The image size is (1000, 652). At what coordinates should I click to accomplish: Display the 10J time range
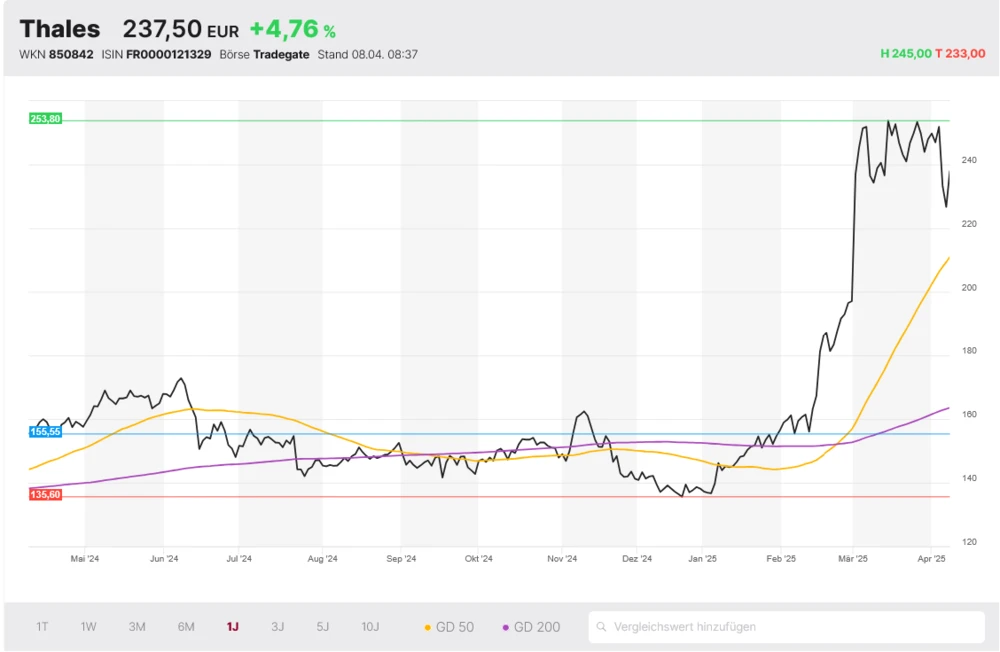[370, 627]
